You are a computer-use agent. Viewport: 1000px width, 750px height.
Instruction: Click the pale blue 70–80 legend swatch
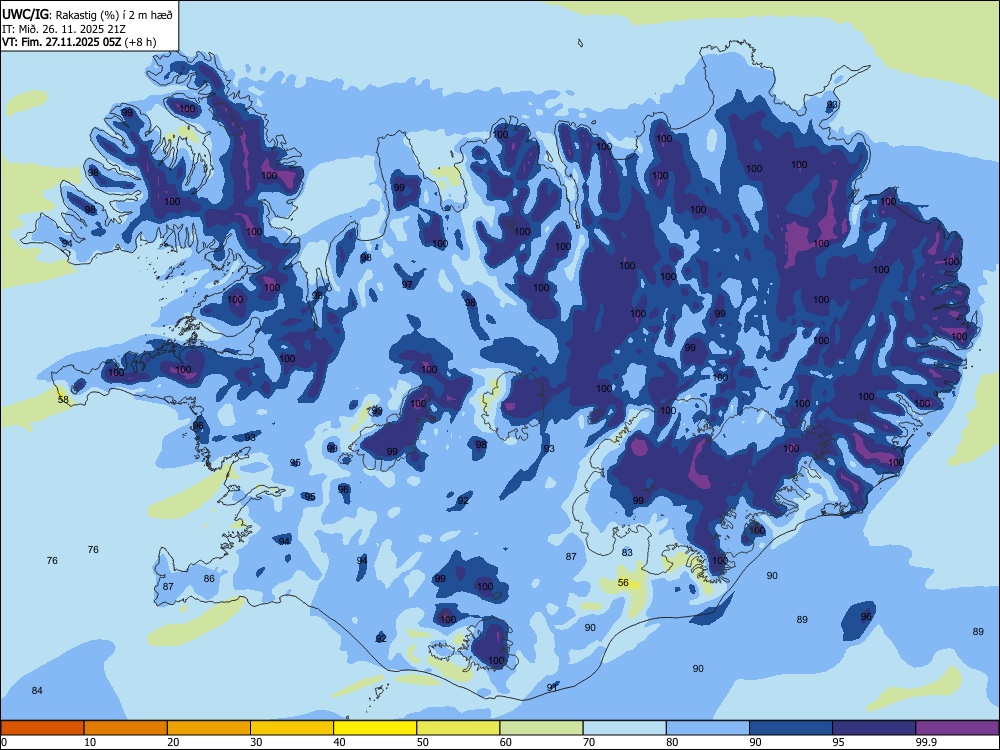(624, 728)
